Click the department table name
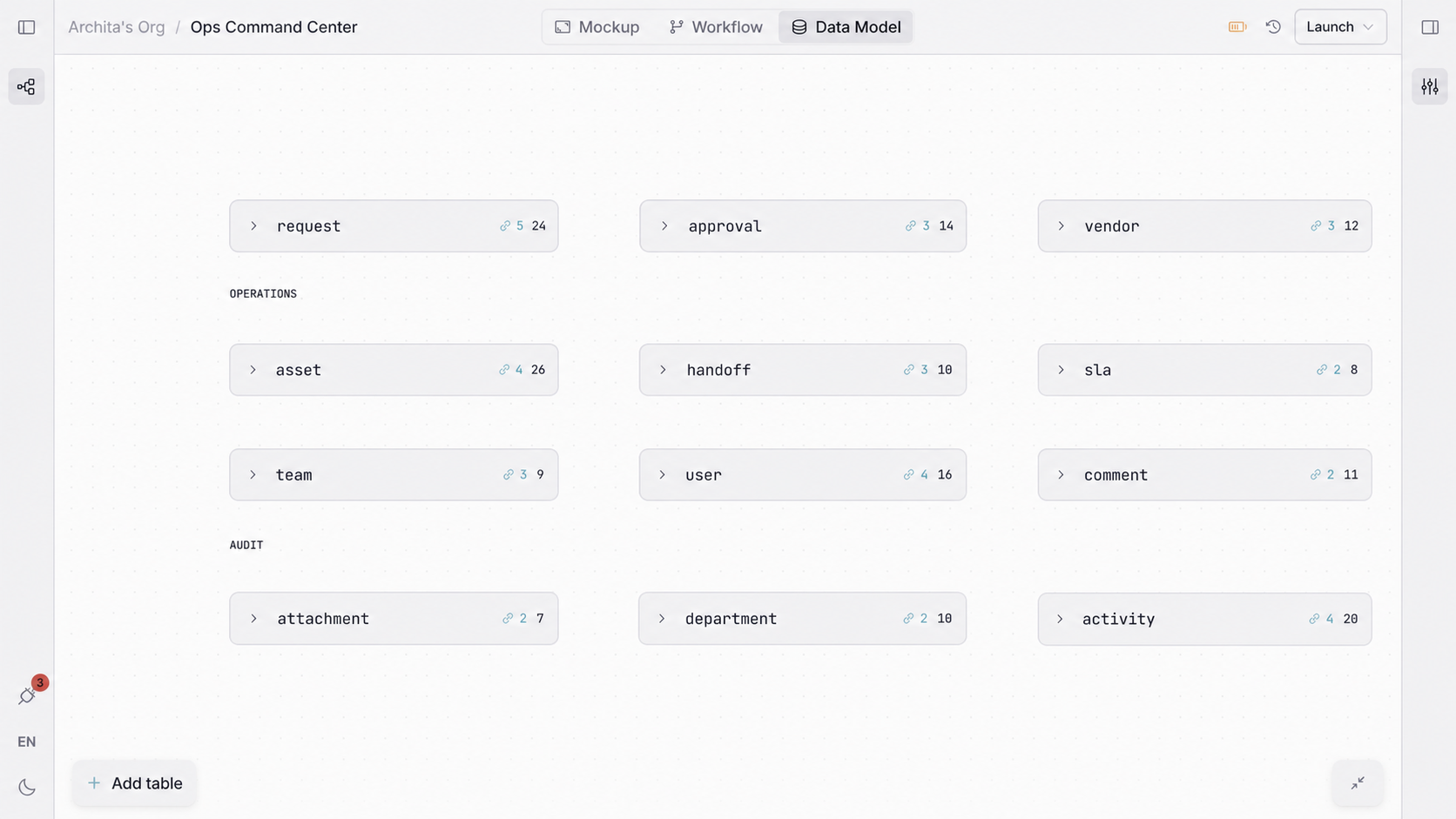1456x819 pixels. (731, 619)
